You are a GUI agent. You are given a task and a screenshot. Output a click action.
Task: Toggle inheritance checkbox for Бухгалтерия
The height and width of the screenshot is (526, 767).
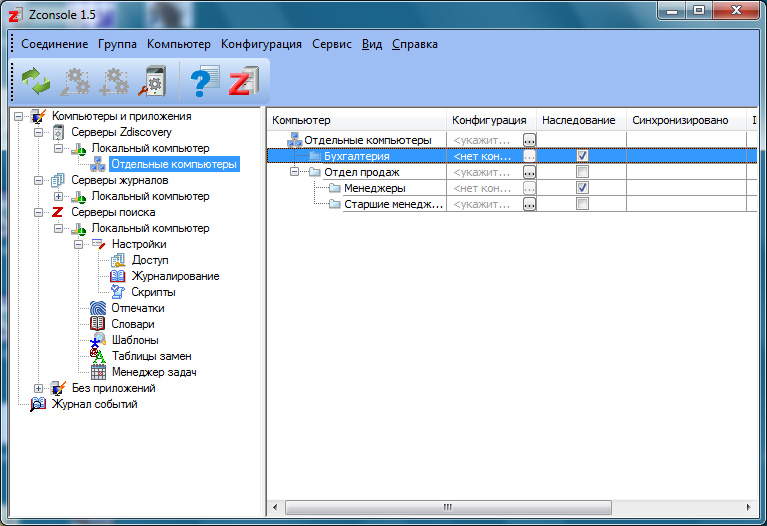tap(582, 156)
